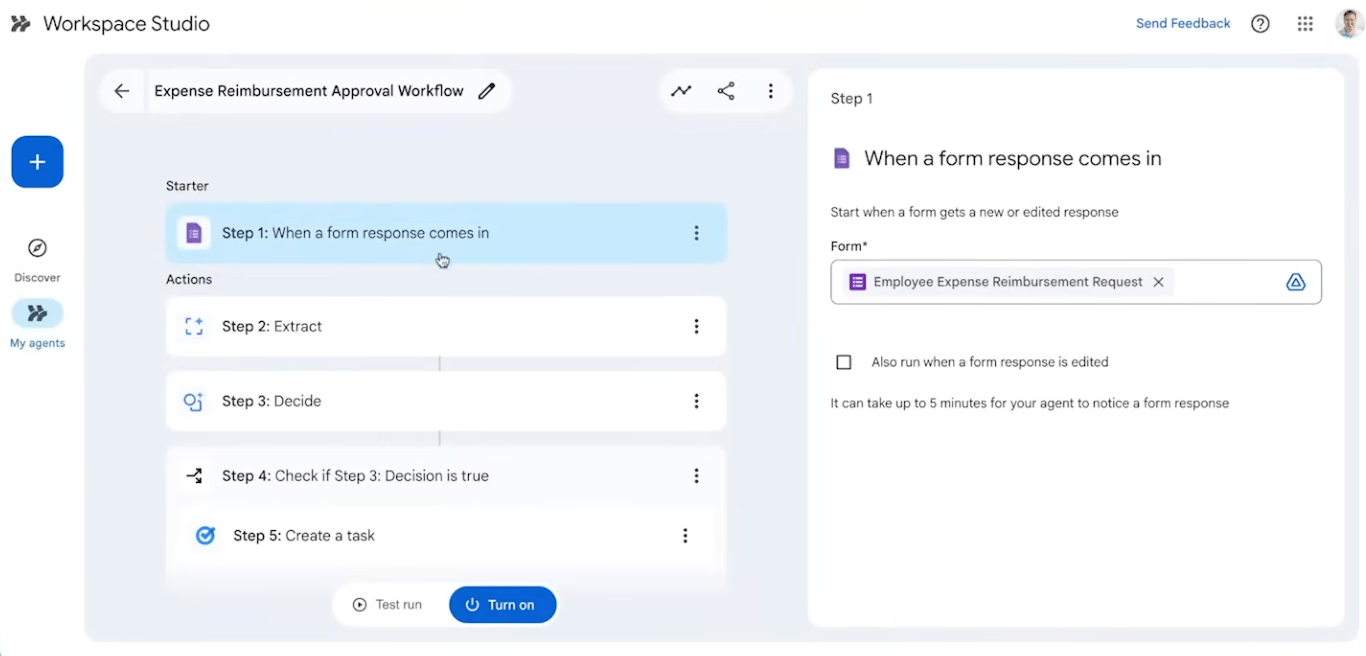Enable Also run when form response is edited
Viewport: 1366px width, 656px height.
(844, 362)
